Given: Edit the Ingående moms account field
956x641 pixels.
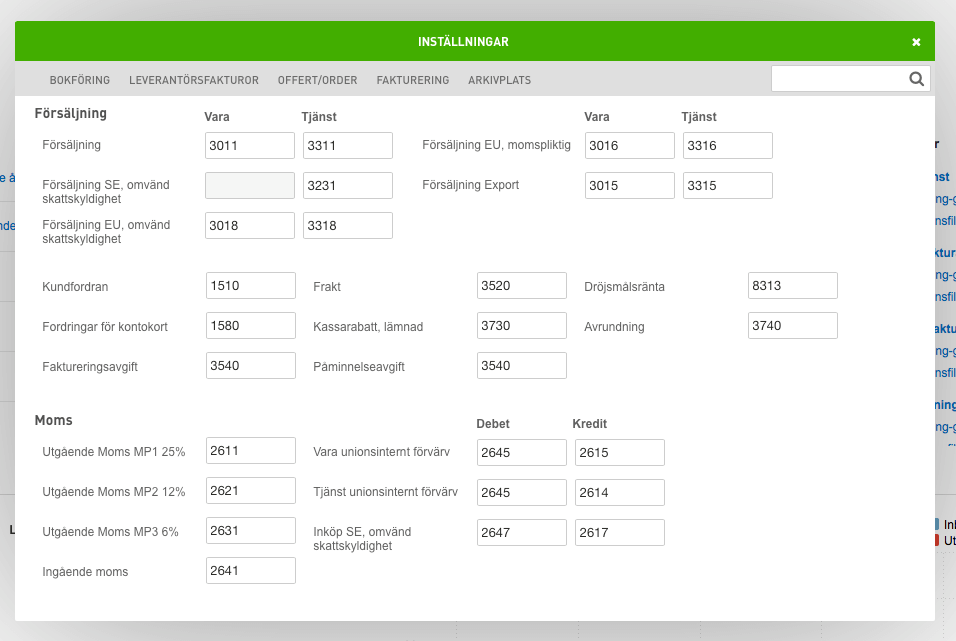Looking at the screenshot, I should pyautogui.click(x=250, y=571).
